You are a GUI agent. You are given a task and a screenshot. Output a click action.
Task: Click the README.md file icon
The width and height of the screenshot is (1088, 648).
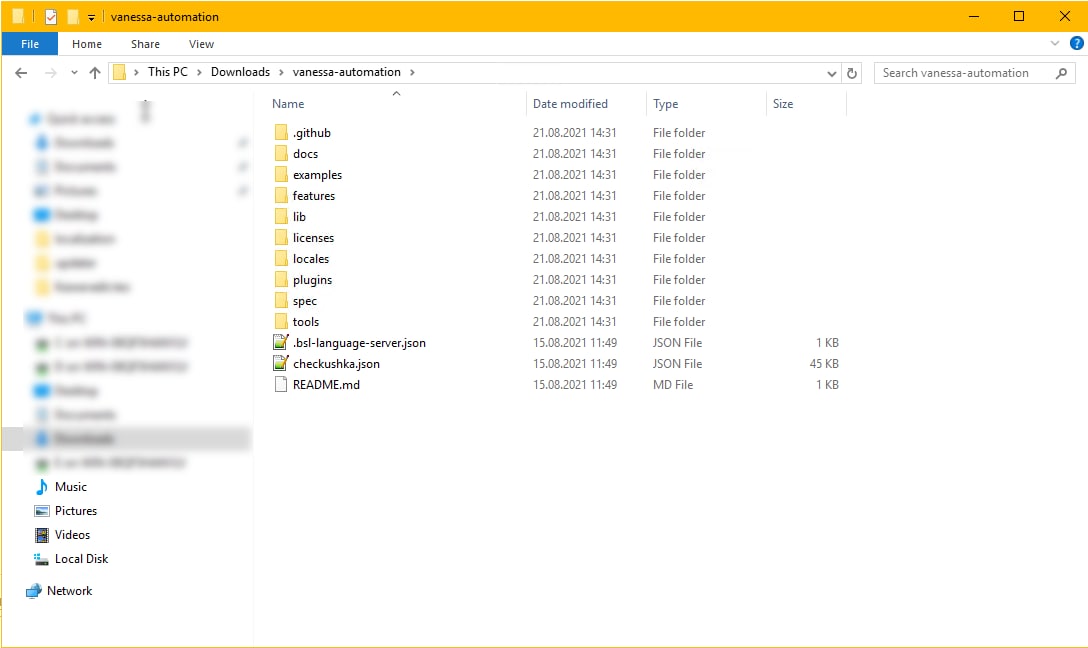pyautogui.click(x=281, y=384)
